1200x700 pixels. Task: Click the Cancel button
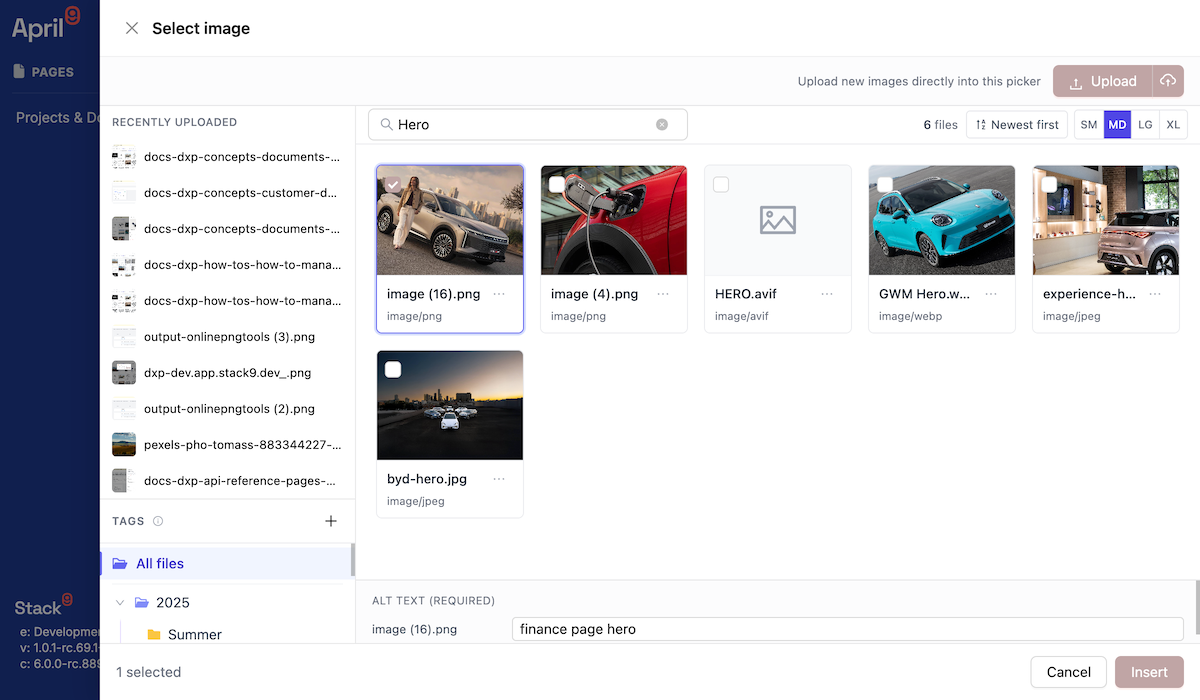click(x=1068, y=672)
